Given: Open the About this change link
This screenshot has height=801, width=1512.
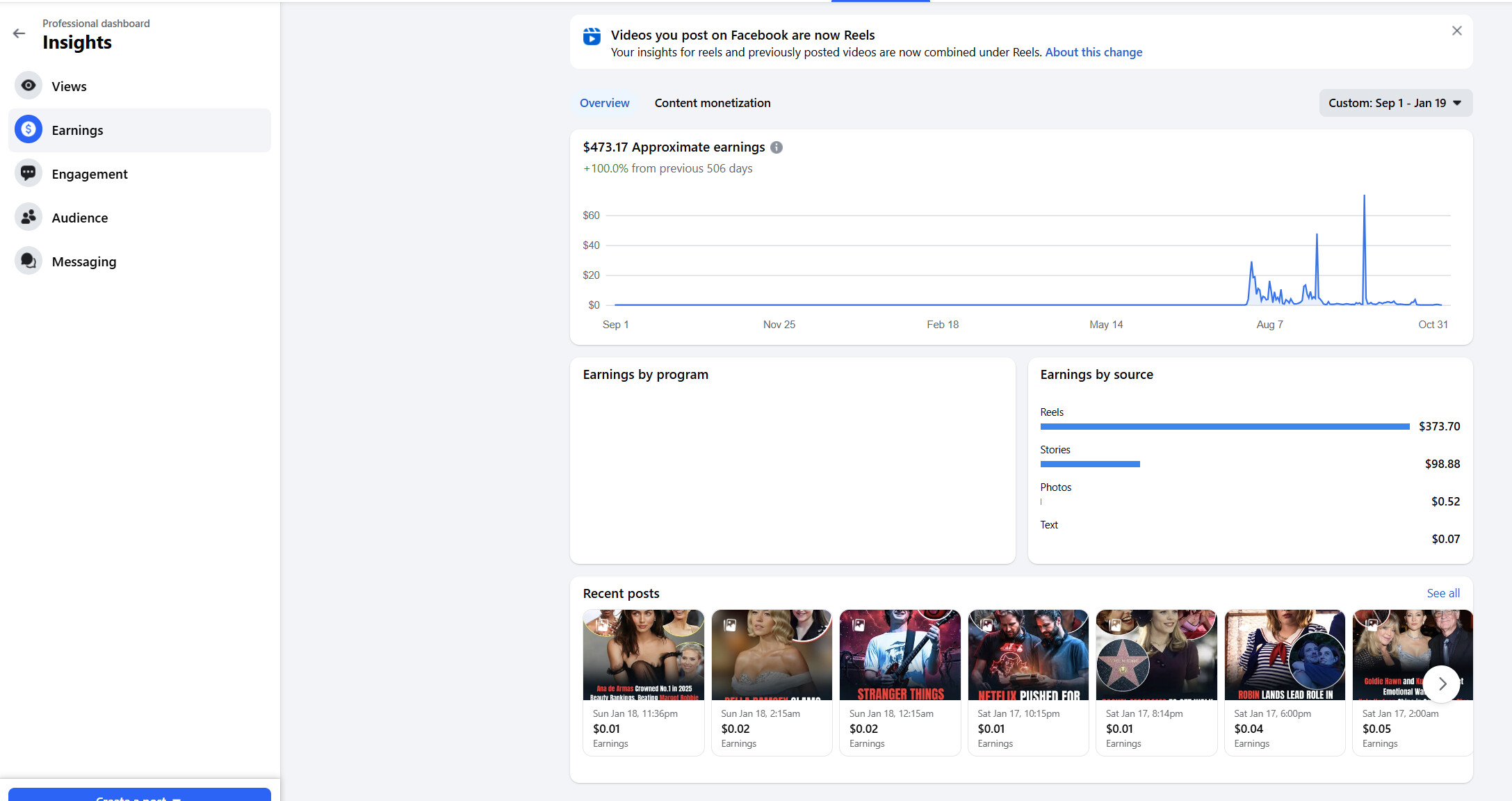Looking at the screenshot, I should (1093, 52).
